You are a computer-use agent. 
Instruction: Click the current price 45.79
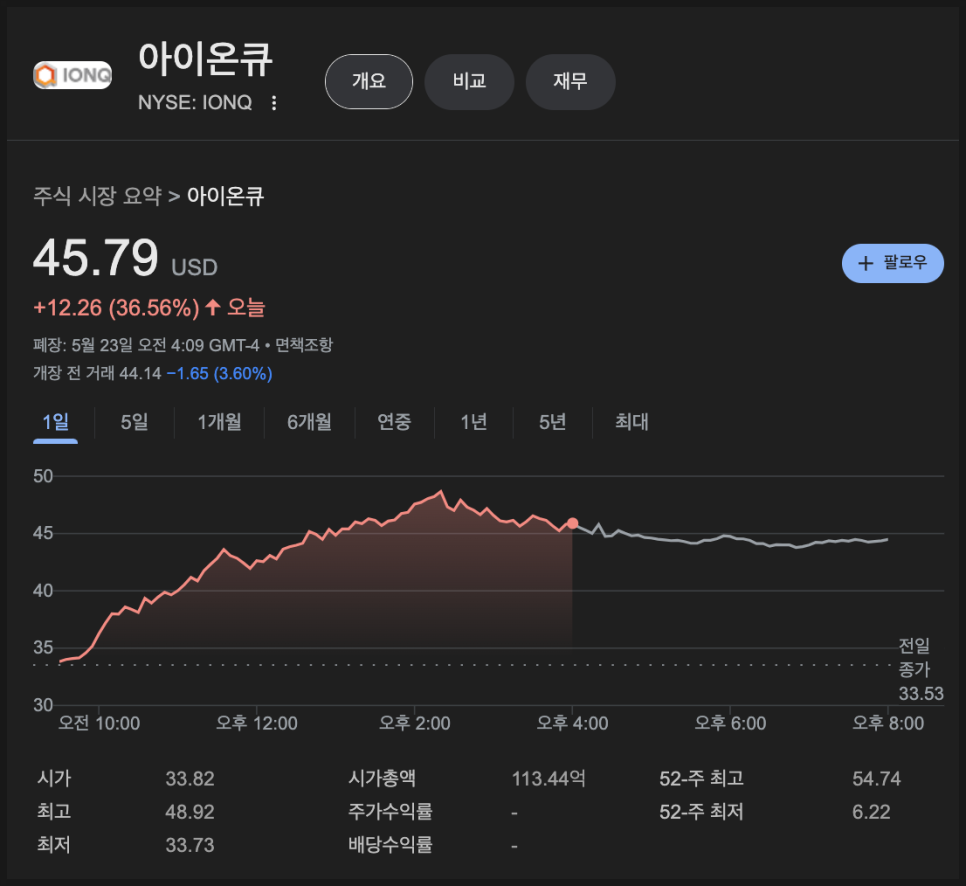tap(96, 258)
